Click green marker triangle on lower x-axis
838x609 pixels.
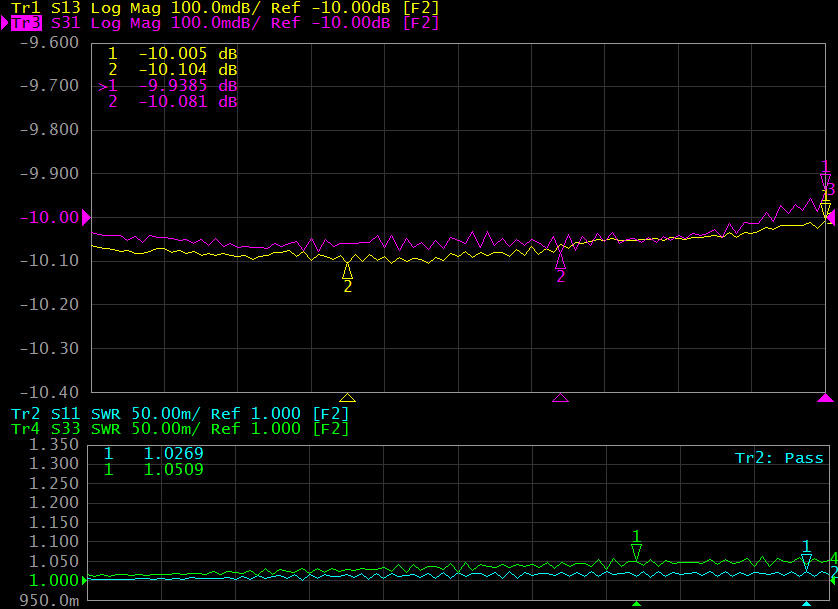pyautogui.click(x=636, y=604)
